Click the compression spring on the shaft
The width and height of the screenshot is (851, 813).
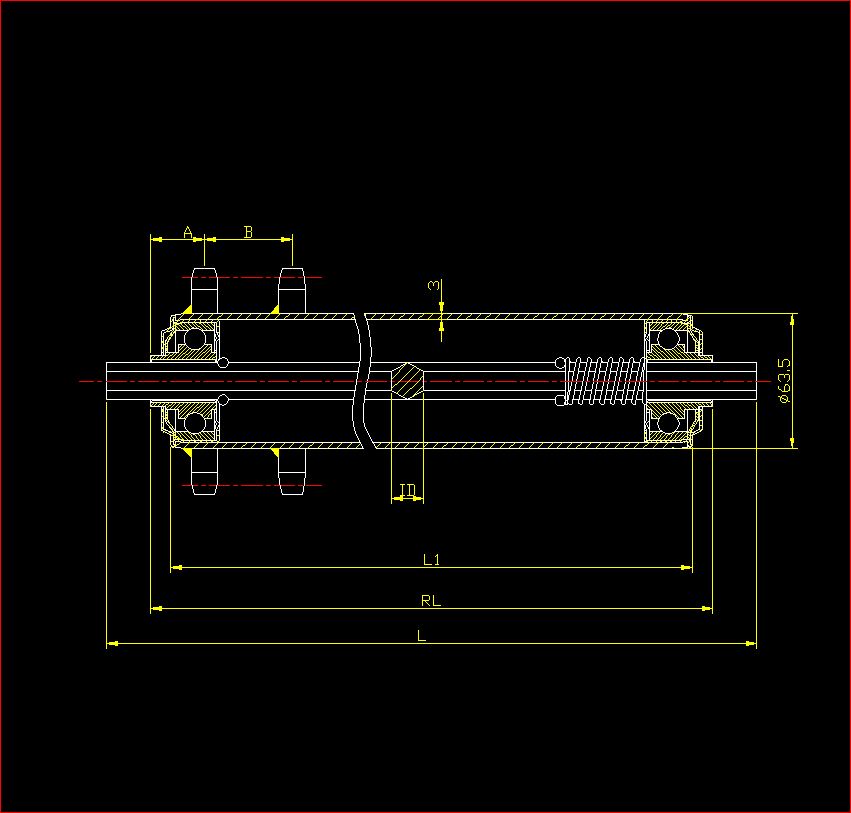point(604,381)
